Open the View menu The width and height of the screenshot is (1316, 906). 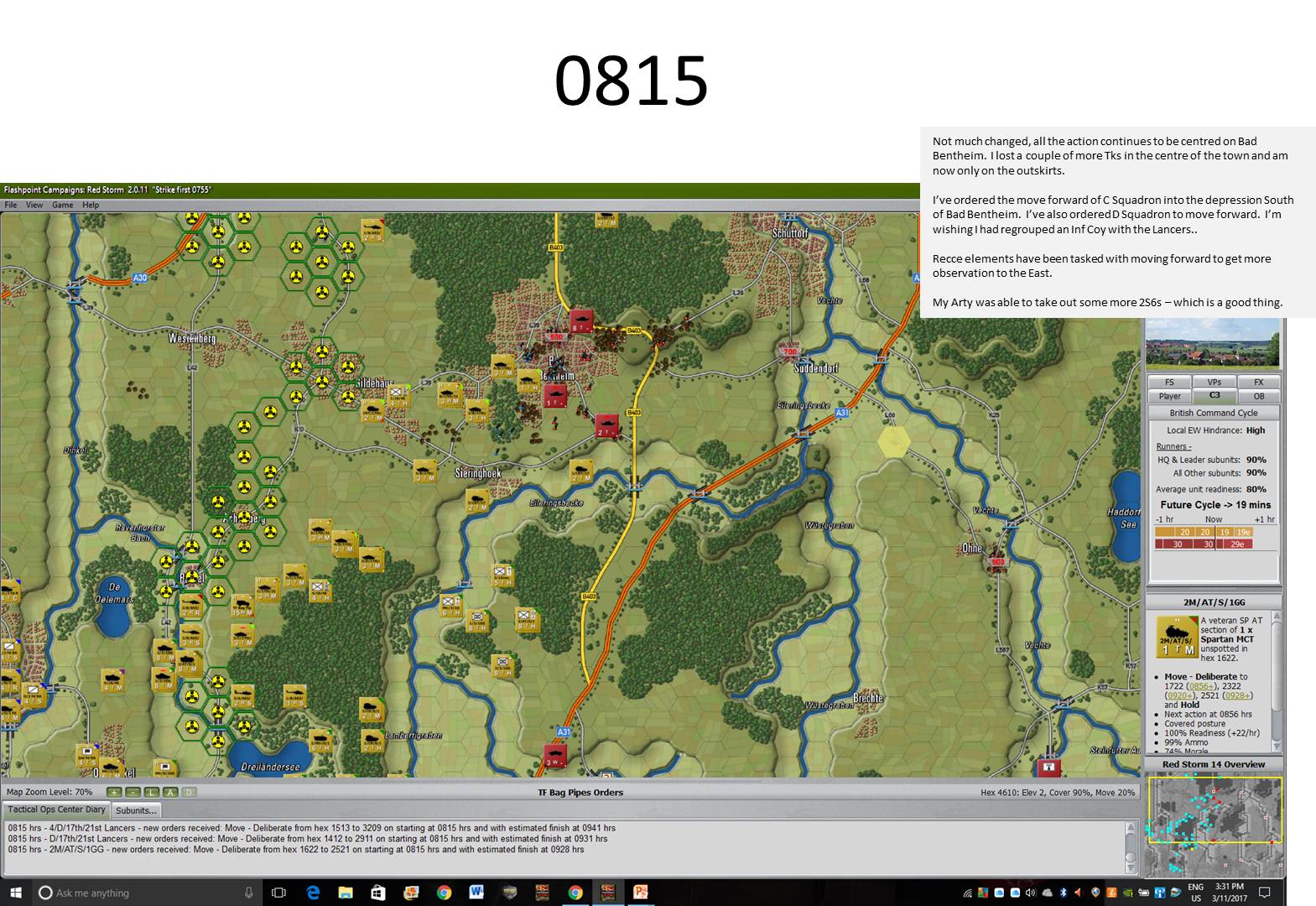(34, 205)
